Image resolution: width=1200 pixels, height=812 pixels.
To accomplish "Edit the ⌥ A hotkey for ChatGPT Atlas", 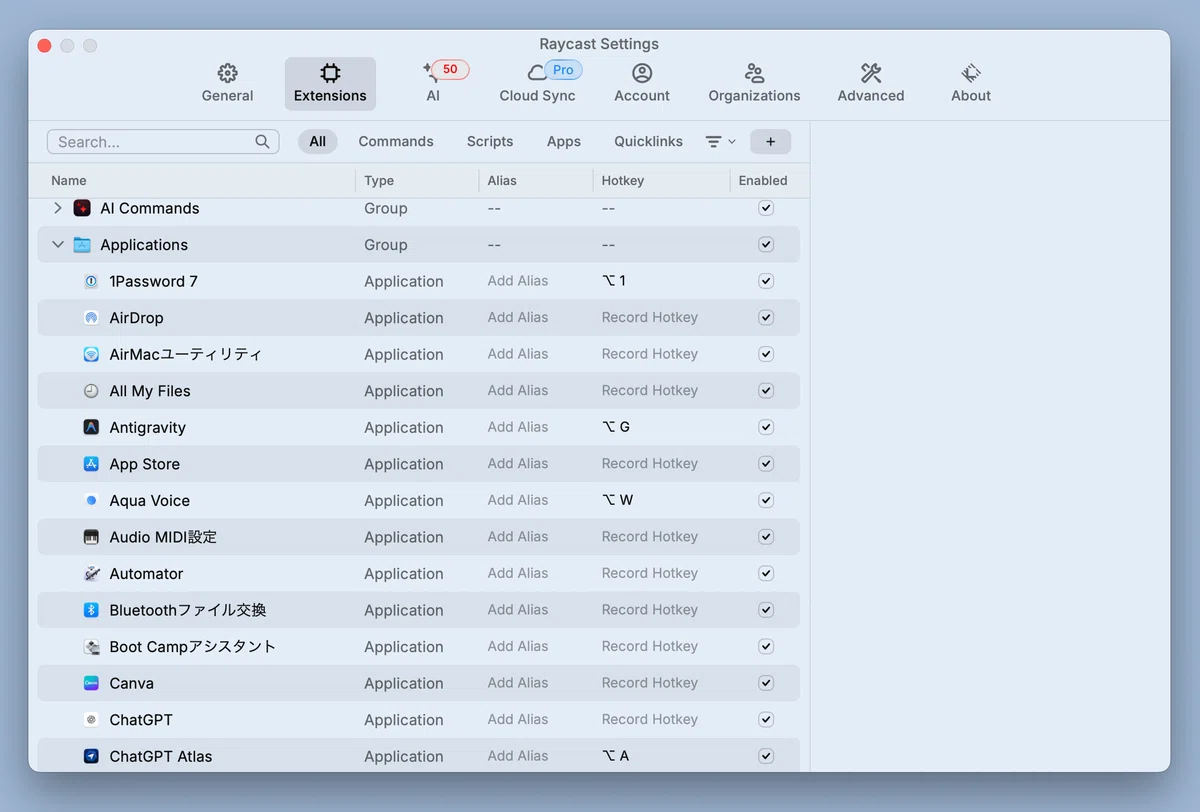I will 615,756.
